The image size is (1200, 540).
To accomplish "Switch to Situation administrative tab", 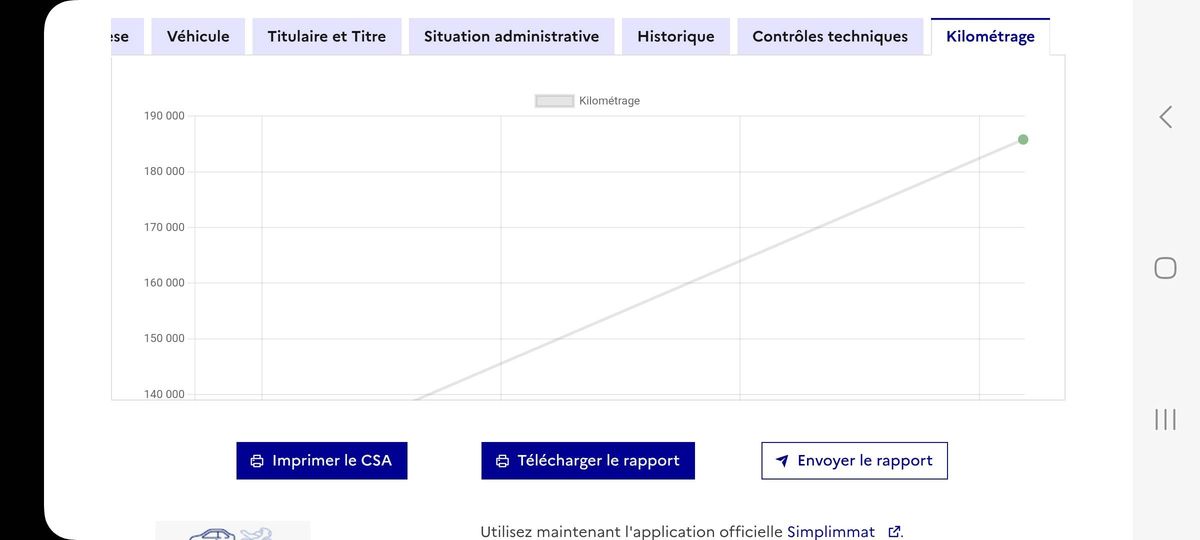I will [x=512, y=37].
